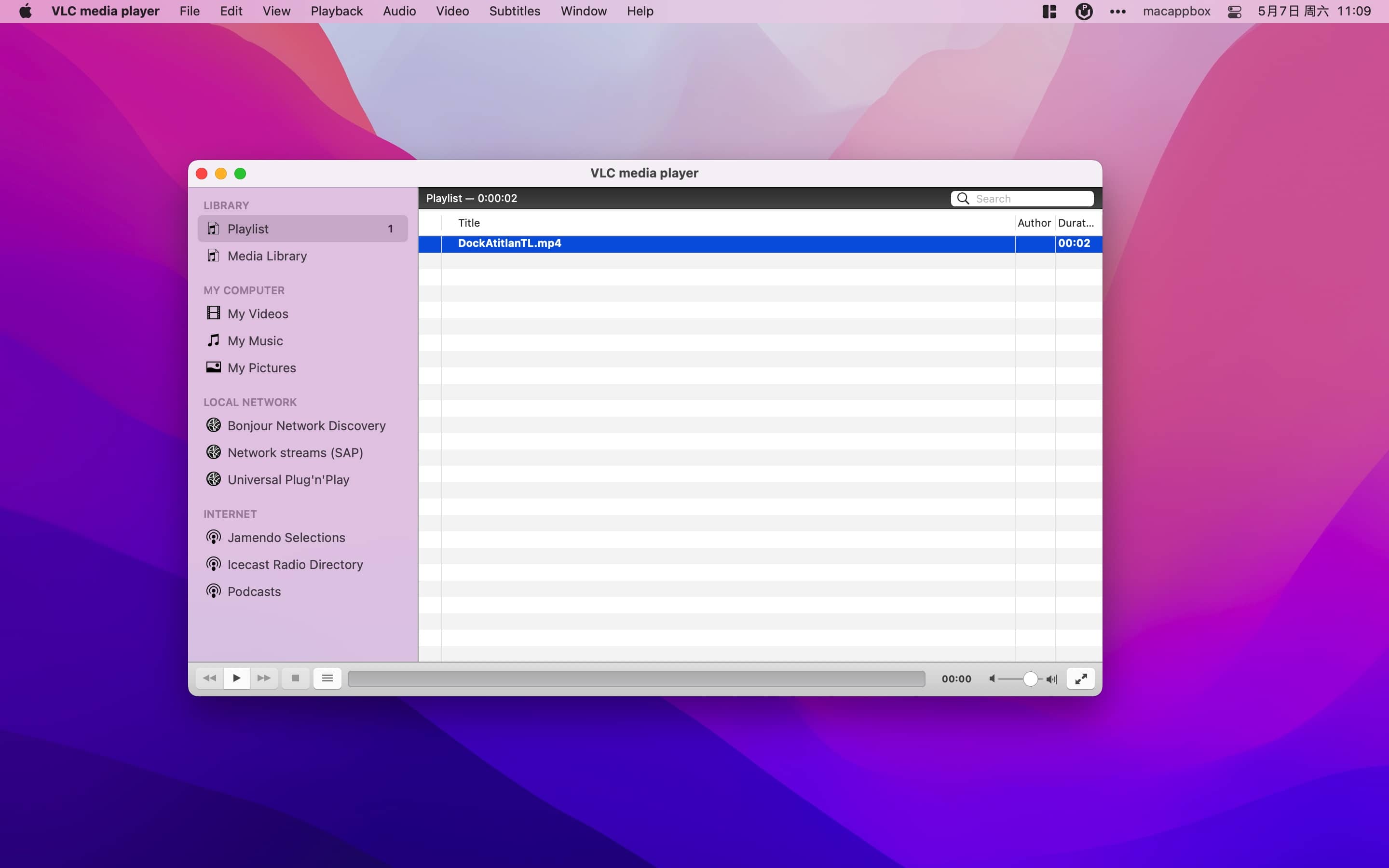Close the VLC window with the red button
Viewport: 1389px width, 868px height.
[x=202, y=174]
